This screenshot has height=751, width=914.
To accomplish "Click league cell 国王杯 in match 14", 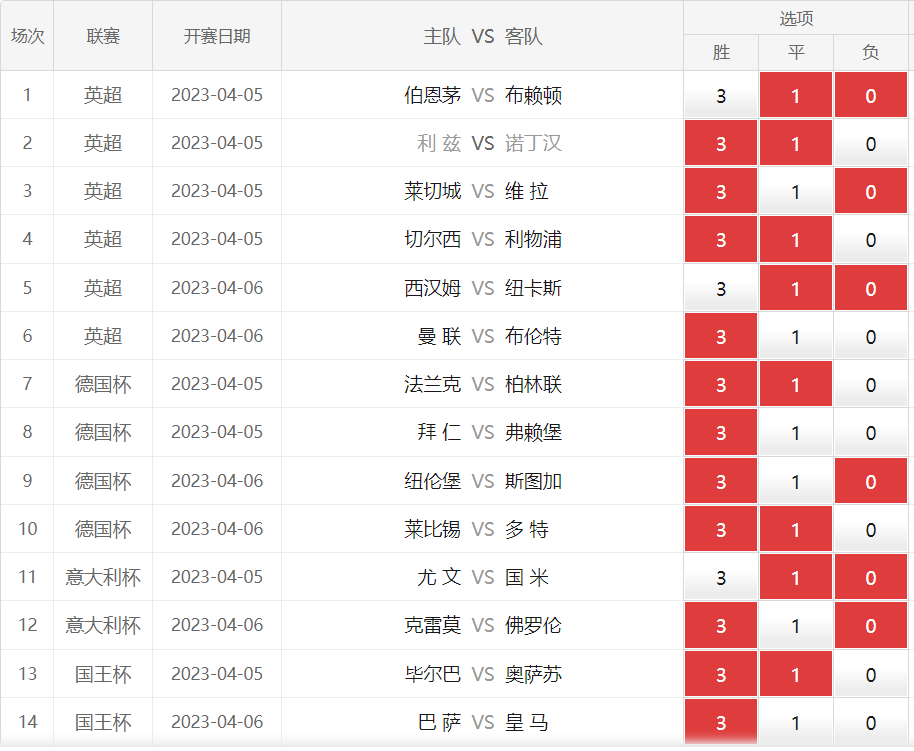I will (x=103, y=722).
